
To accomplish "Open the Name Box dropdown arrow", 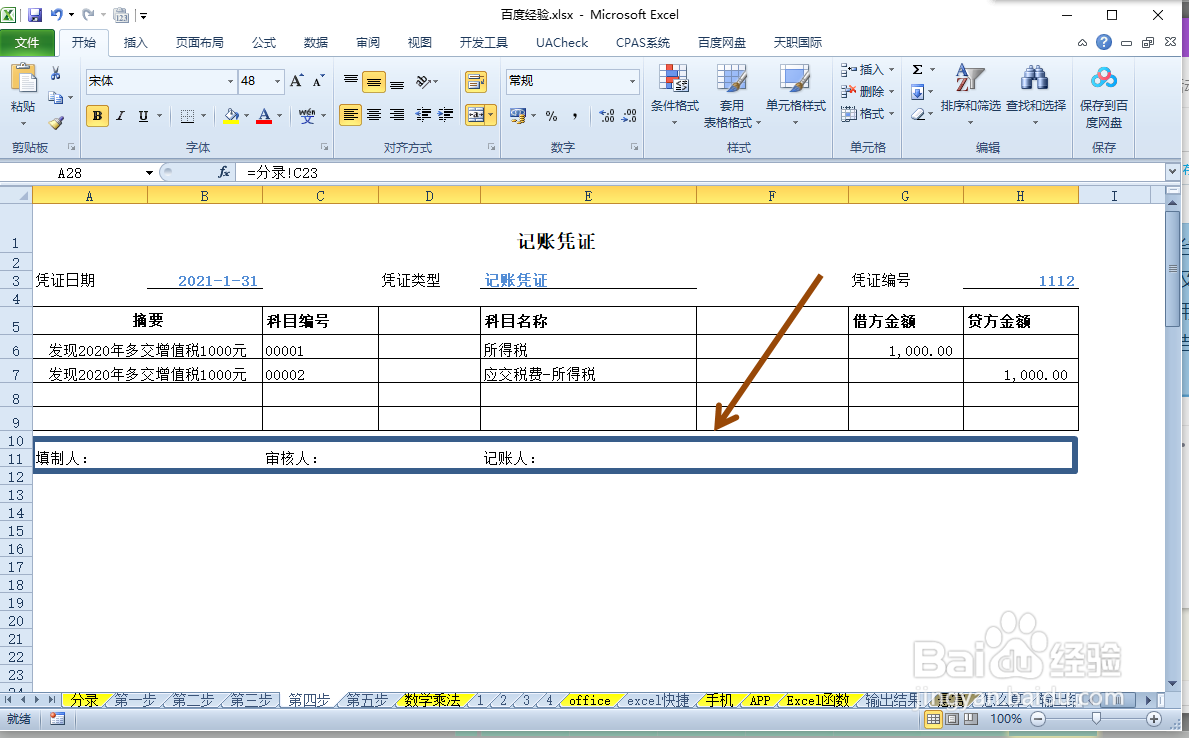I will click(149, 173).
